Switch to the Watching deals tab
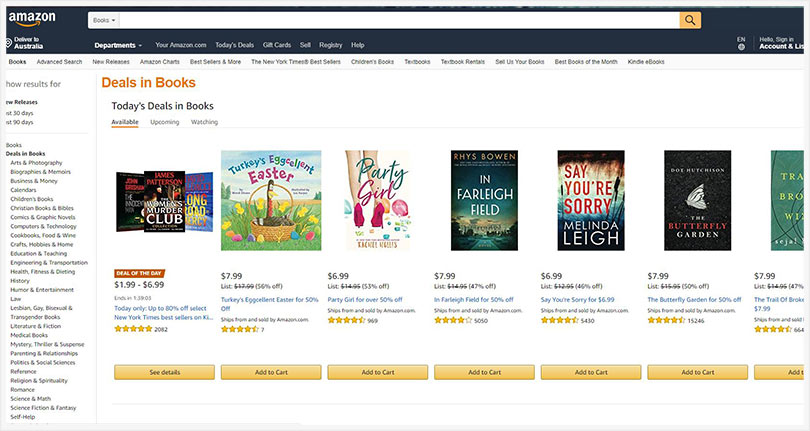 205,122
